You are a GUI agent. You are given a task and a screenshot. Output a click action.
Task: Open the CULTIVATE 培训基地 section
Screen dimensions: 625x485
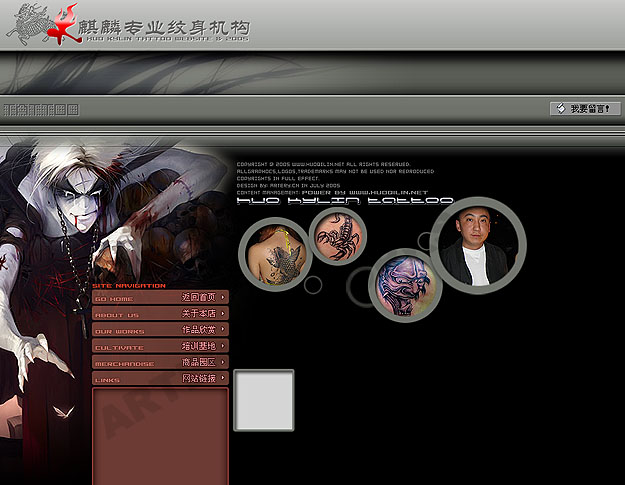pyautogui.click(x=160, y=346)
